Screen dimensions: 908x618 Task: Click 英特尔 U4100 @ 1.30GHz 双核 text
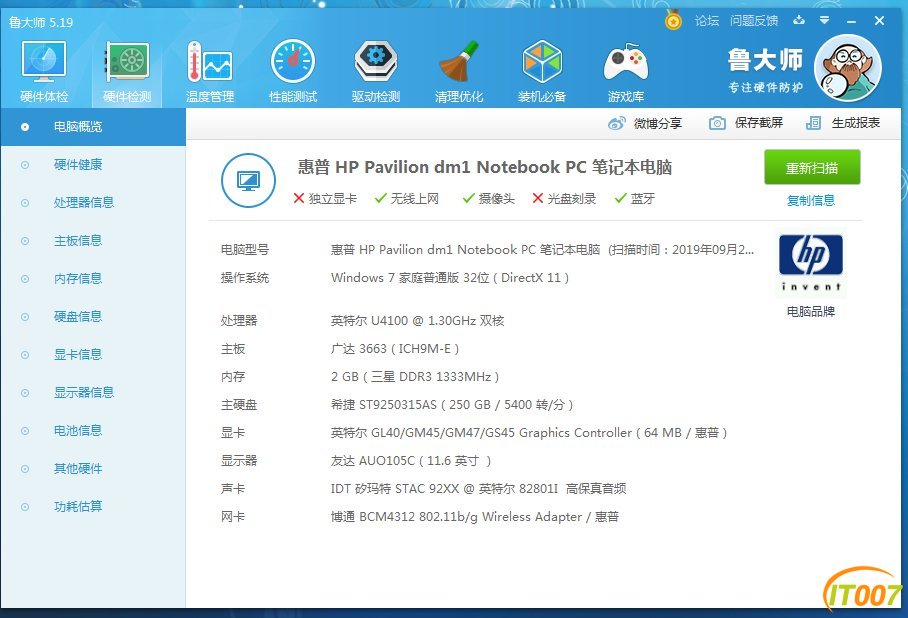[418, 320]
